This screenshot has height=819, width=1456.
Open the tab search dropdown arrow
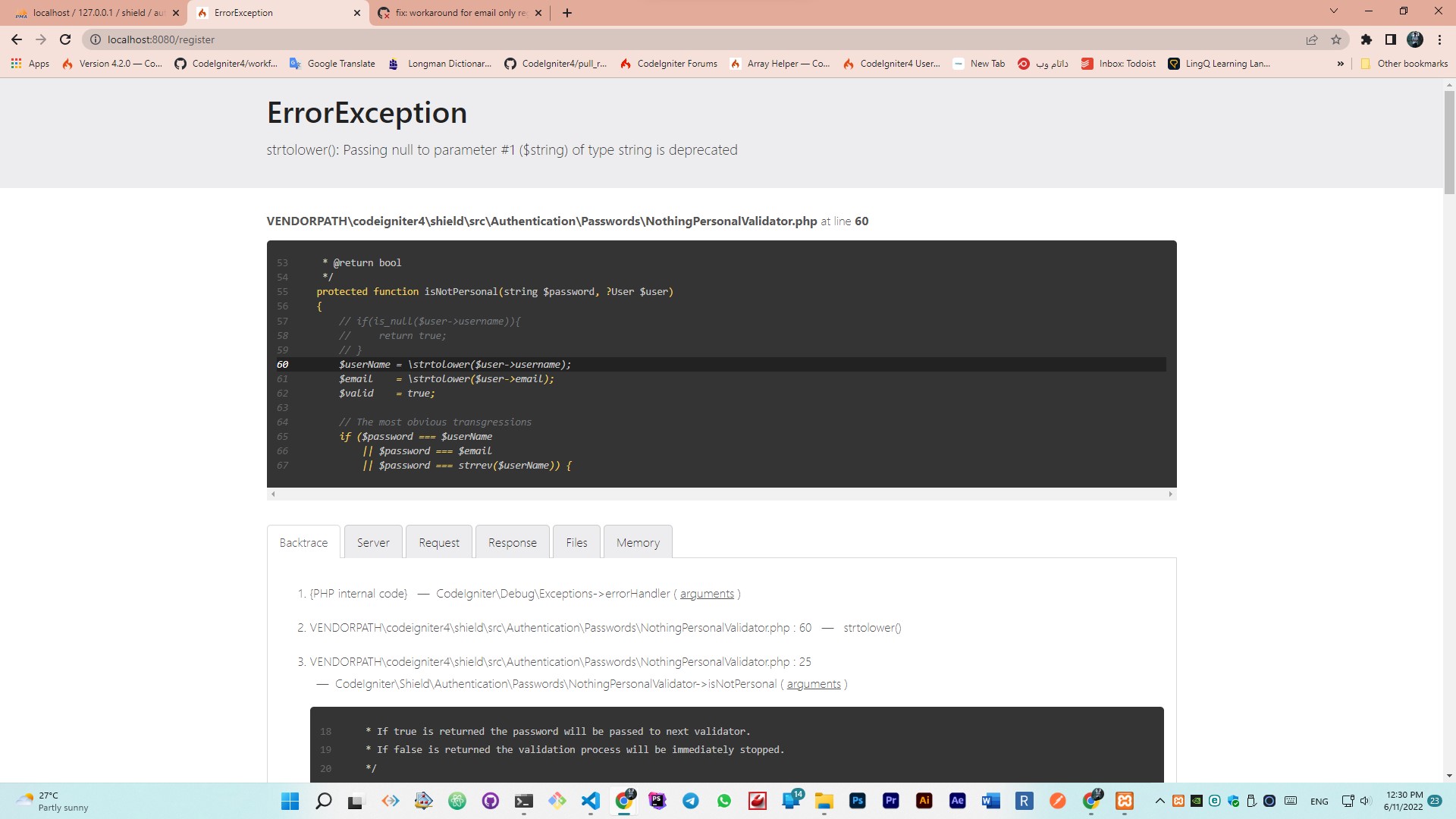point(1333,11)
